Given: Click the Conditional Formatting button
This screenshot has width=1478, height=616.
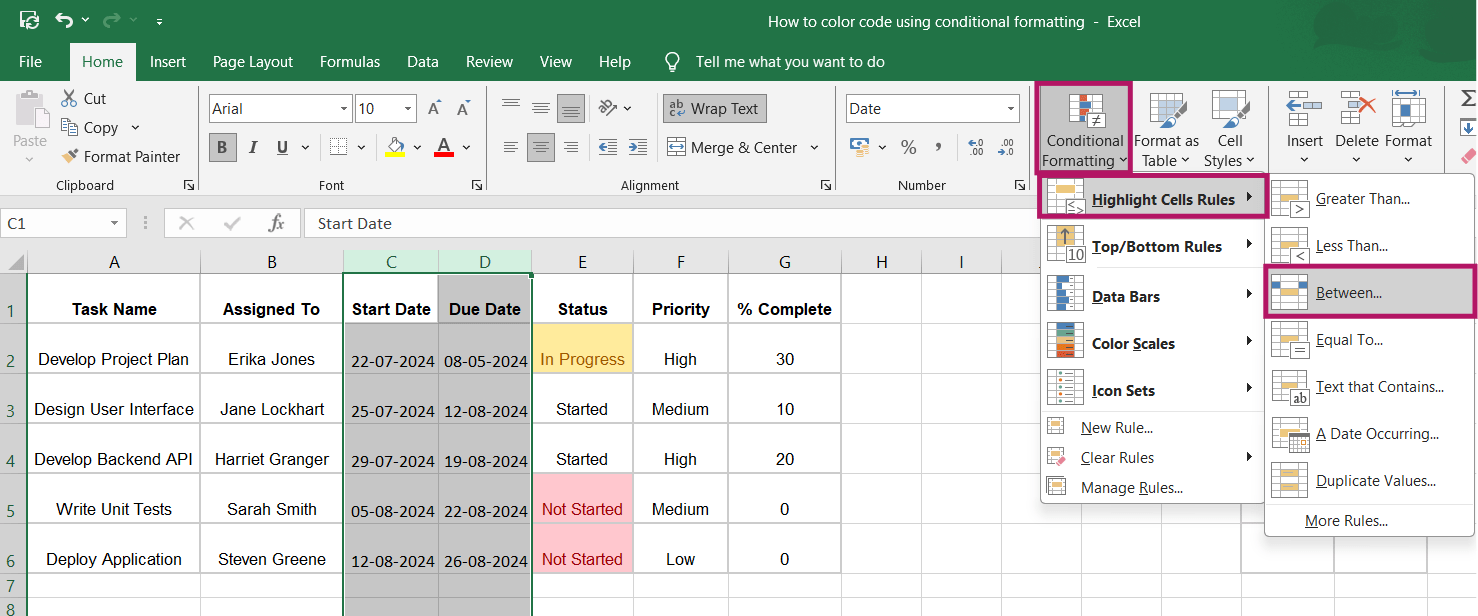Looking at the screenshot, I should (x=1085, y=131).
